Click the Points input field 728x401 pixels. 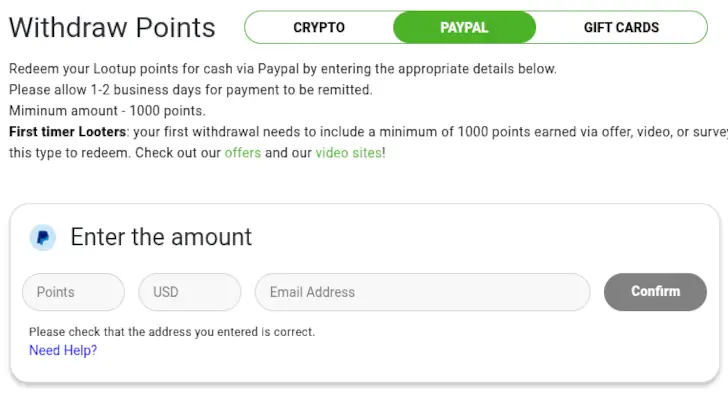[x=73, y=292]
